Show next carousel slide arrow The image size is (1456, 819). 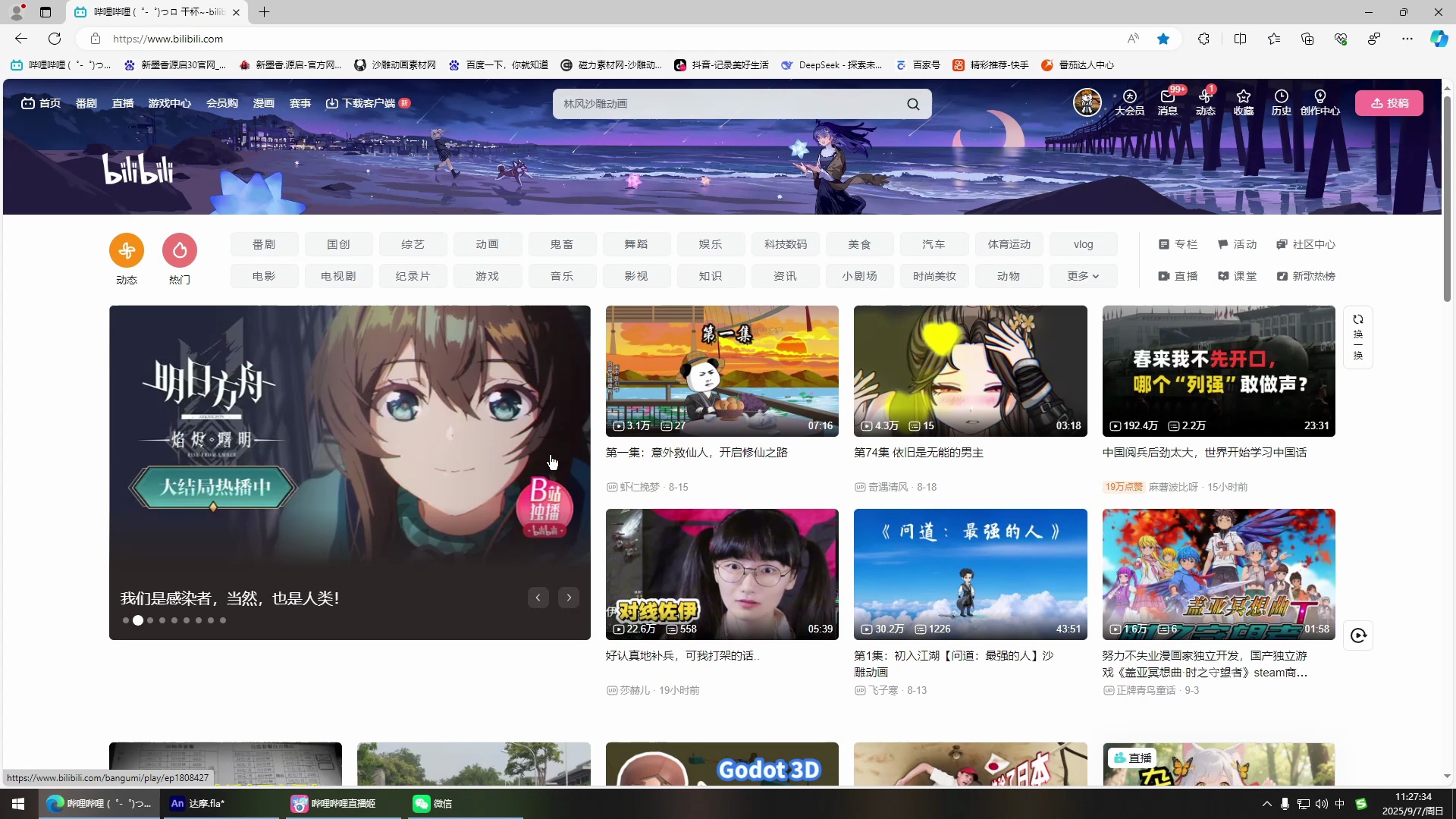(569, 598)
